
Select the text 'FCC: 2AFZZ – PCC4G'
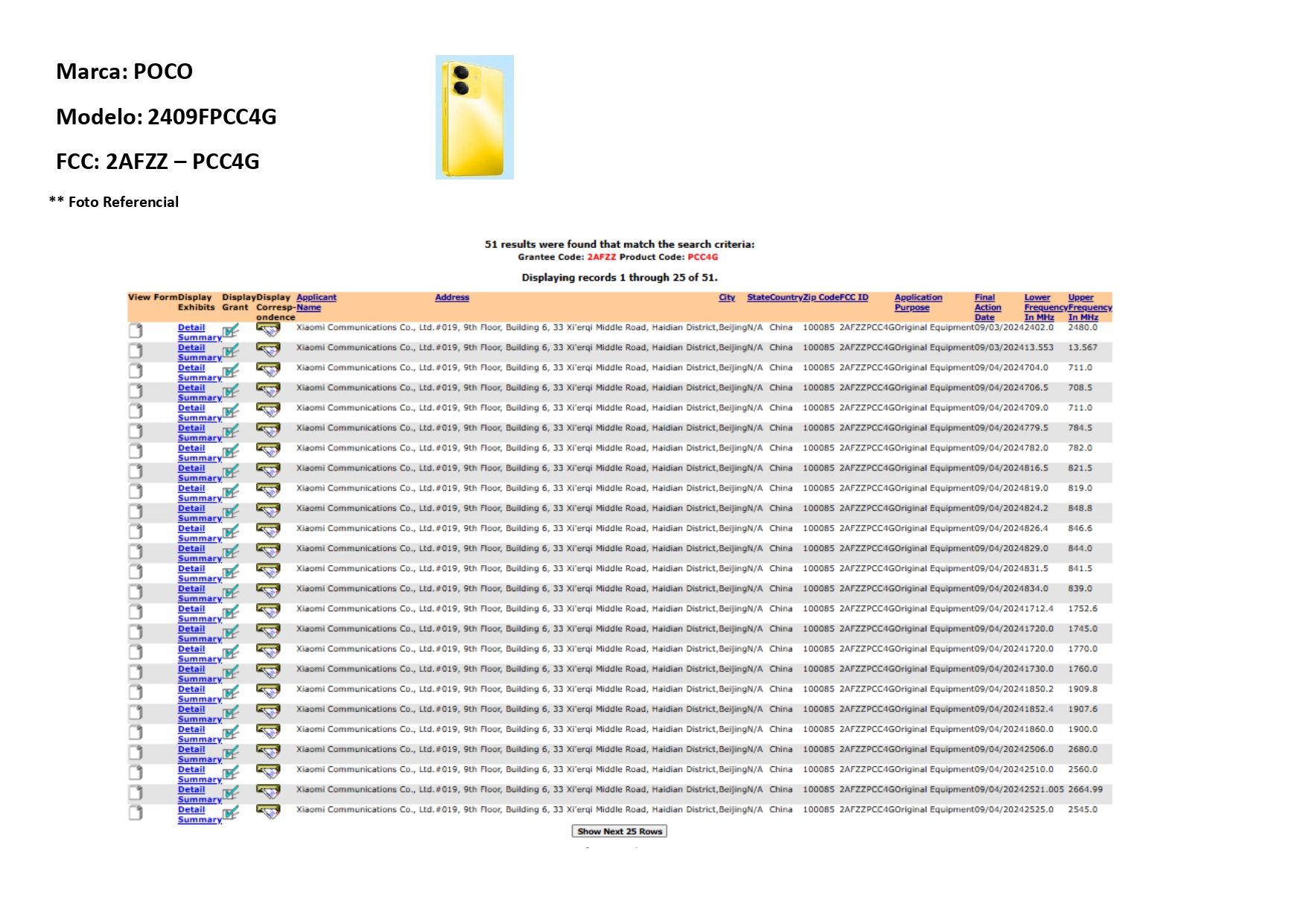pyautogui.click(x=158, y=162)
